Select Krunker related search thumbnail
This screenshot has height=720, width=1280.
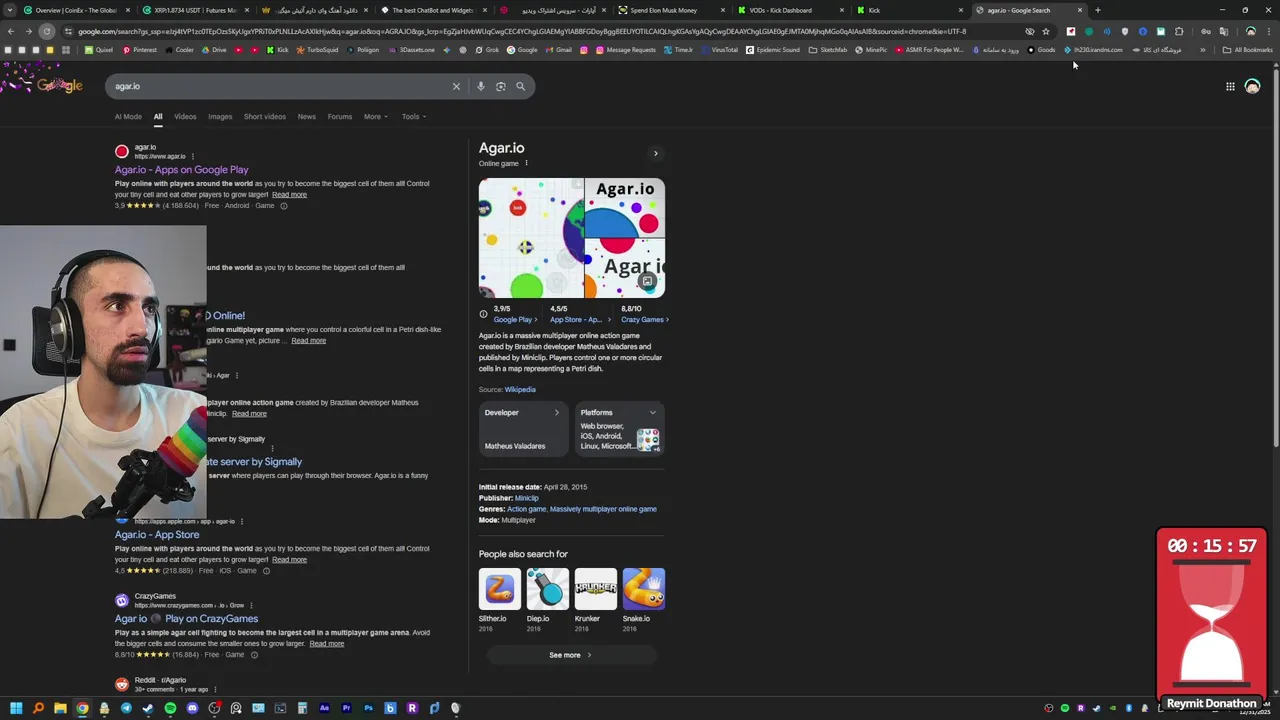click(x=595, y=589)
